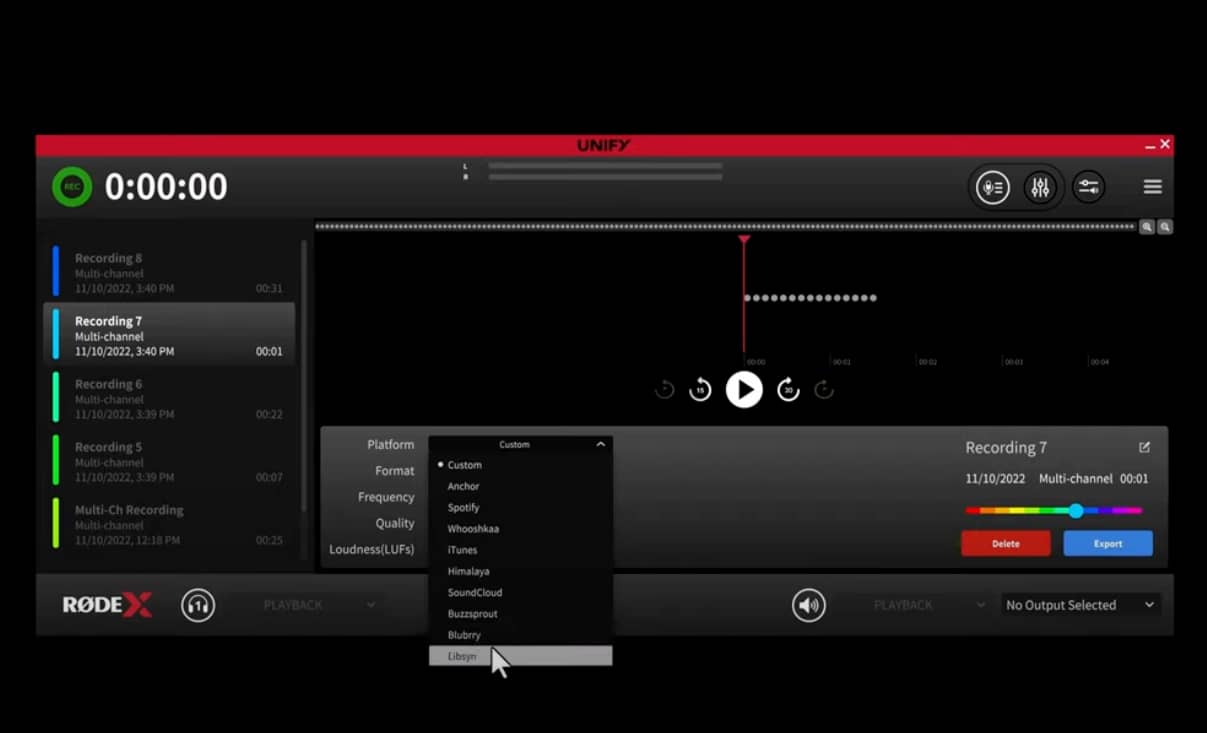Select Recording 8 in the list

[169, 273]
